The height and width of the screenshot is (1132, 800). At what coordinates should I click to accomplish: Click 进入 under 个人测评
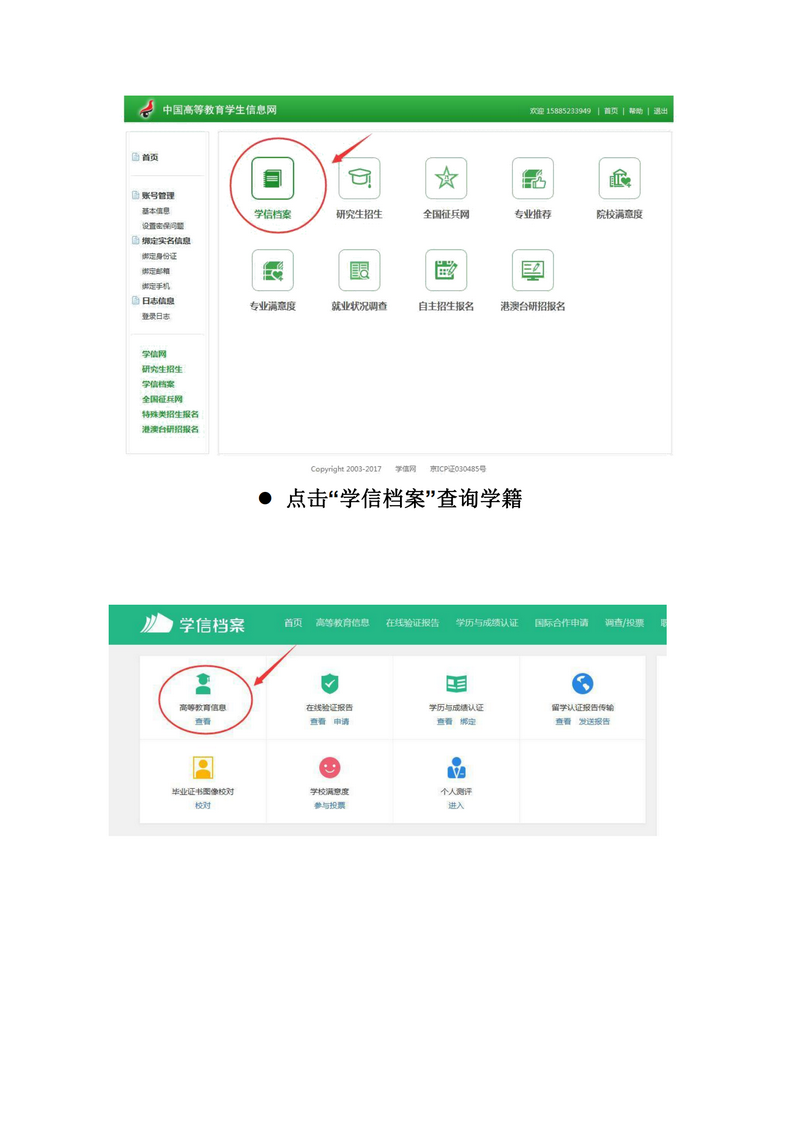(x=456, y=805)
